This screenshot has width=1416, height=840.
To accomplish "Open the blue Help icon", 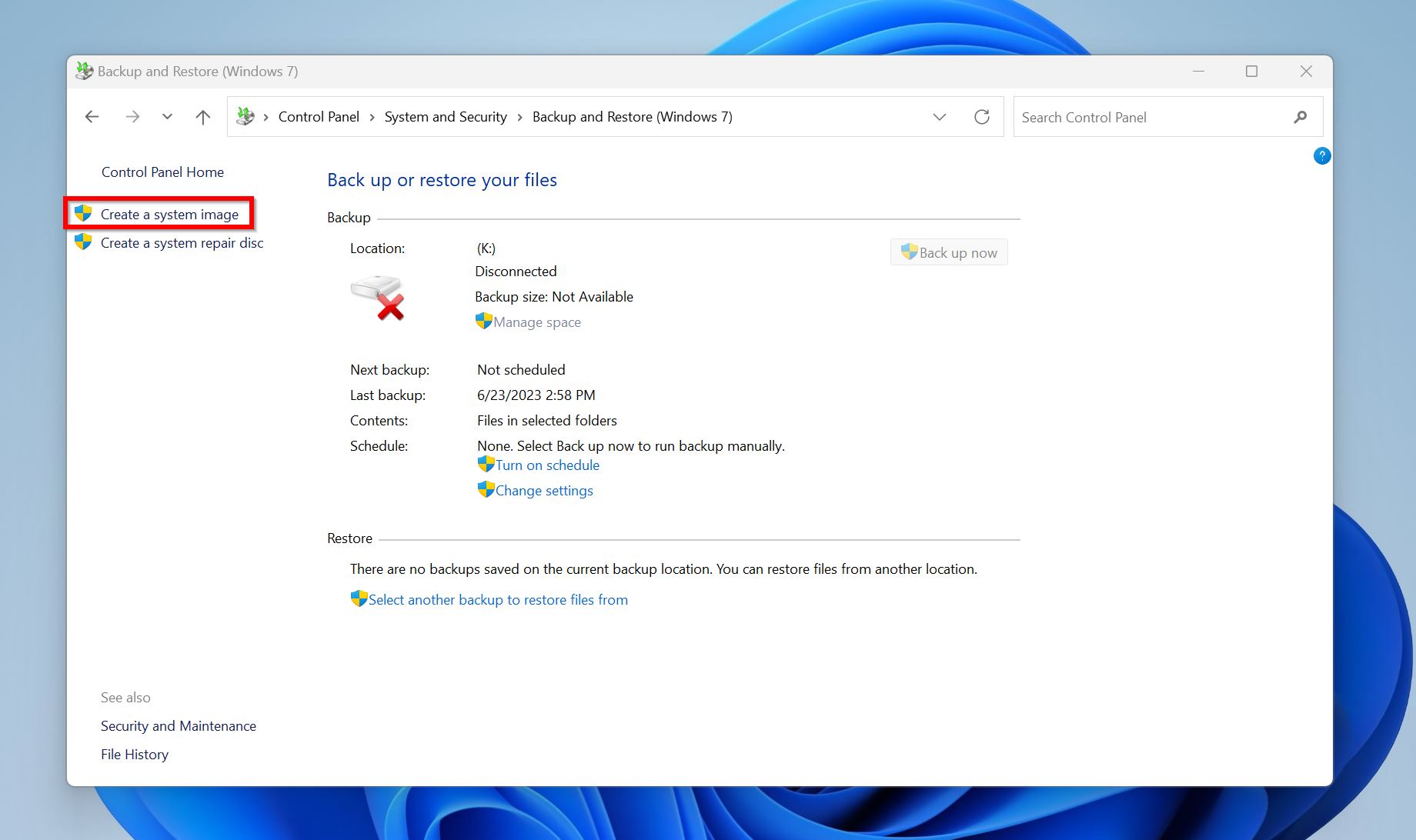I will [x=1322, y=156].
